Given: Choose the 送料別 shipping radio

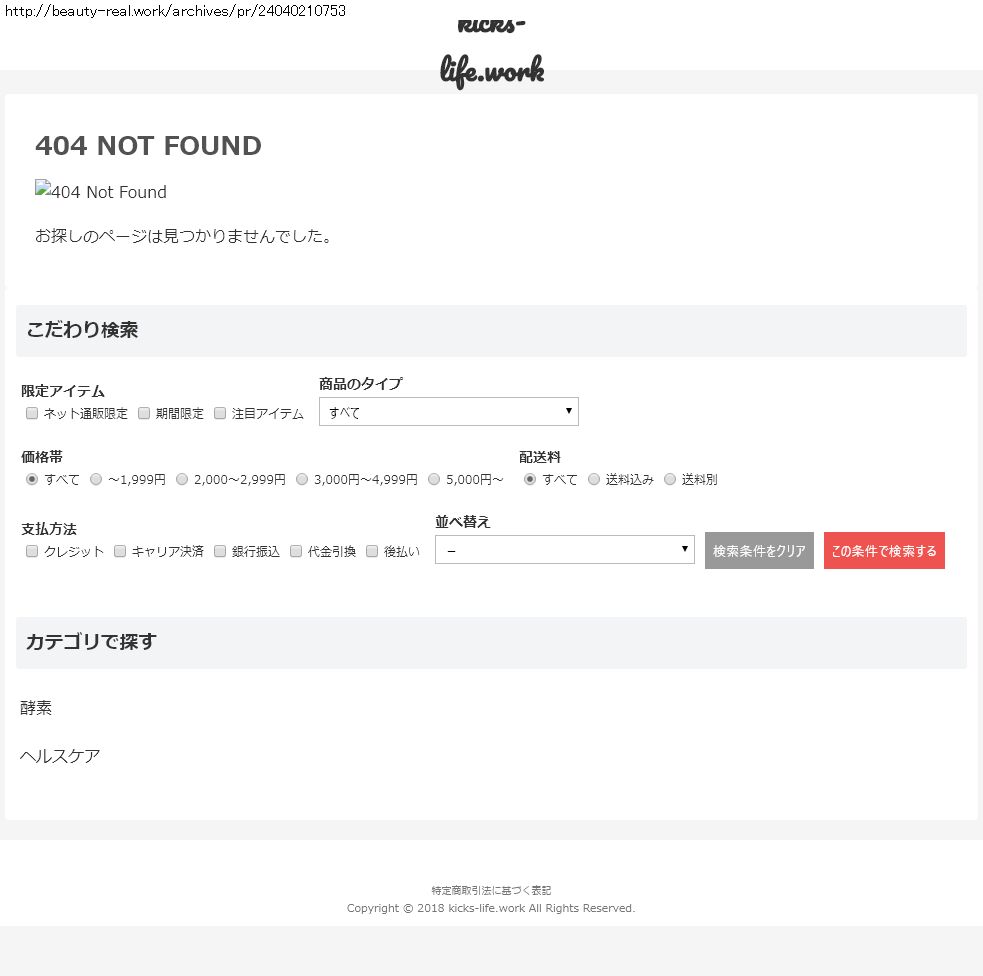Looking at the screenshot, I should click(x=670, y=479).
